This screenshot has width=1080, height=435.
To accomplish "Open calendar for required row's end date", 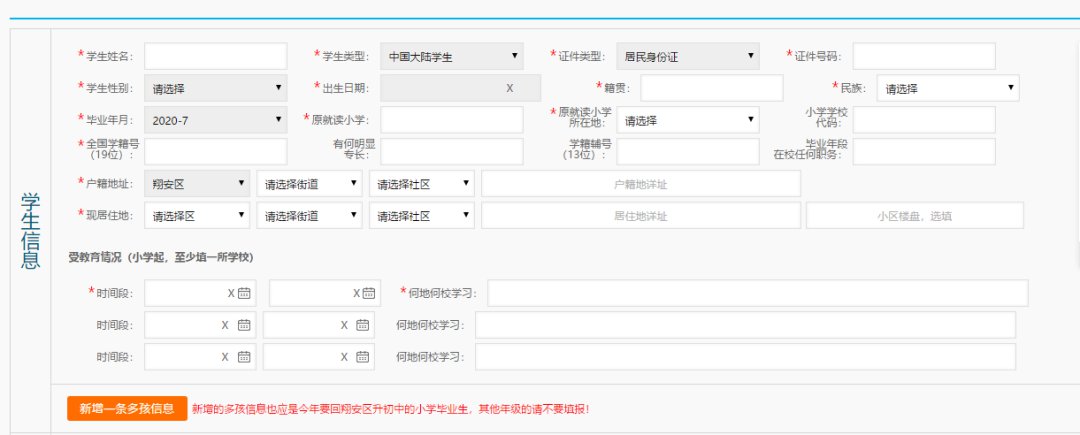I will [370, 293].
